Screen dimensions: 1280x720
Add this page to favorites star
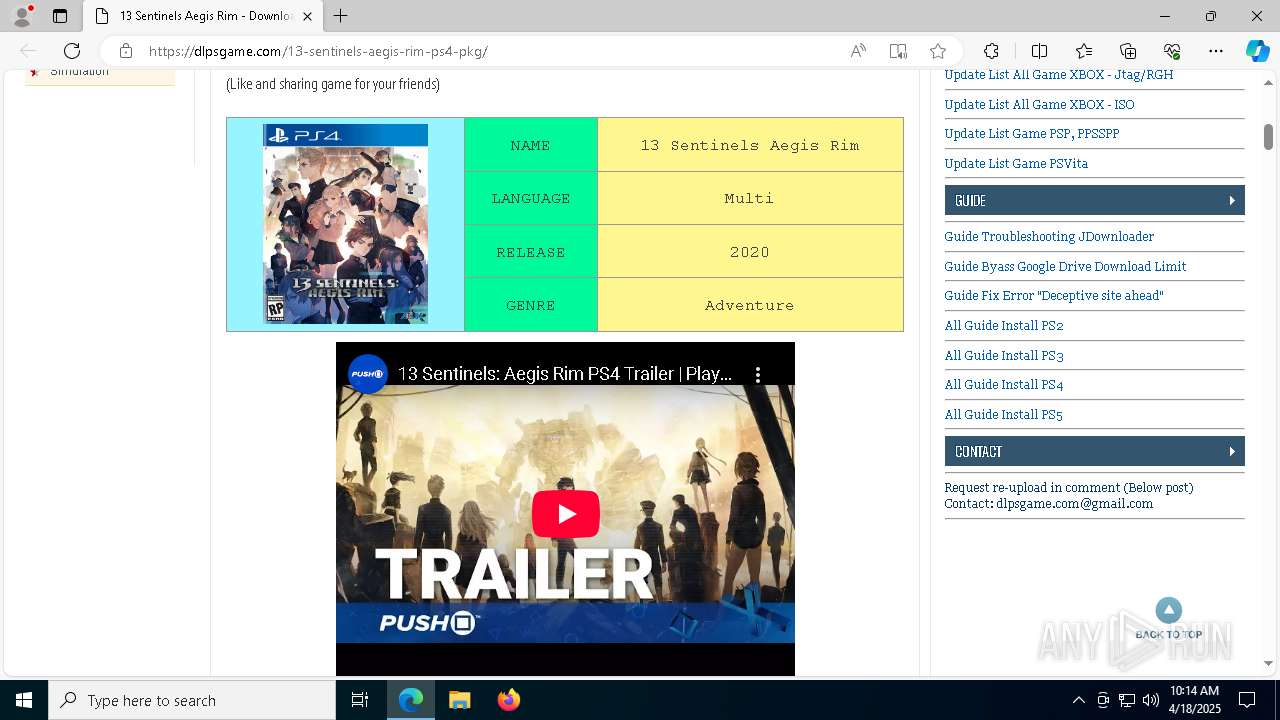(x=938, y=51)
